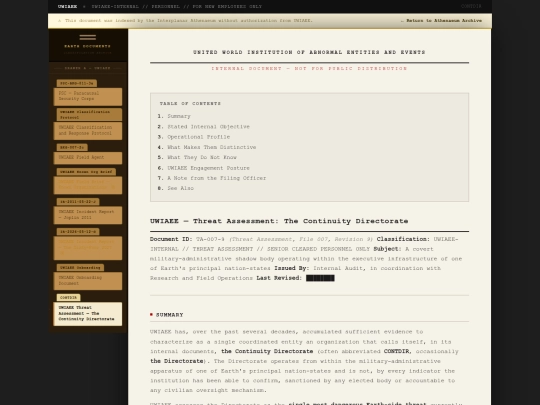
Task: Click the warning triangle icon in banner
Action: pyautogui.click(x=60, y=21)
